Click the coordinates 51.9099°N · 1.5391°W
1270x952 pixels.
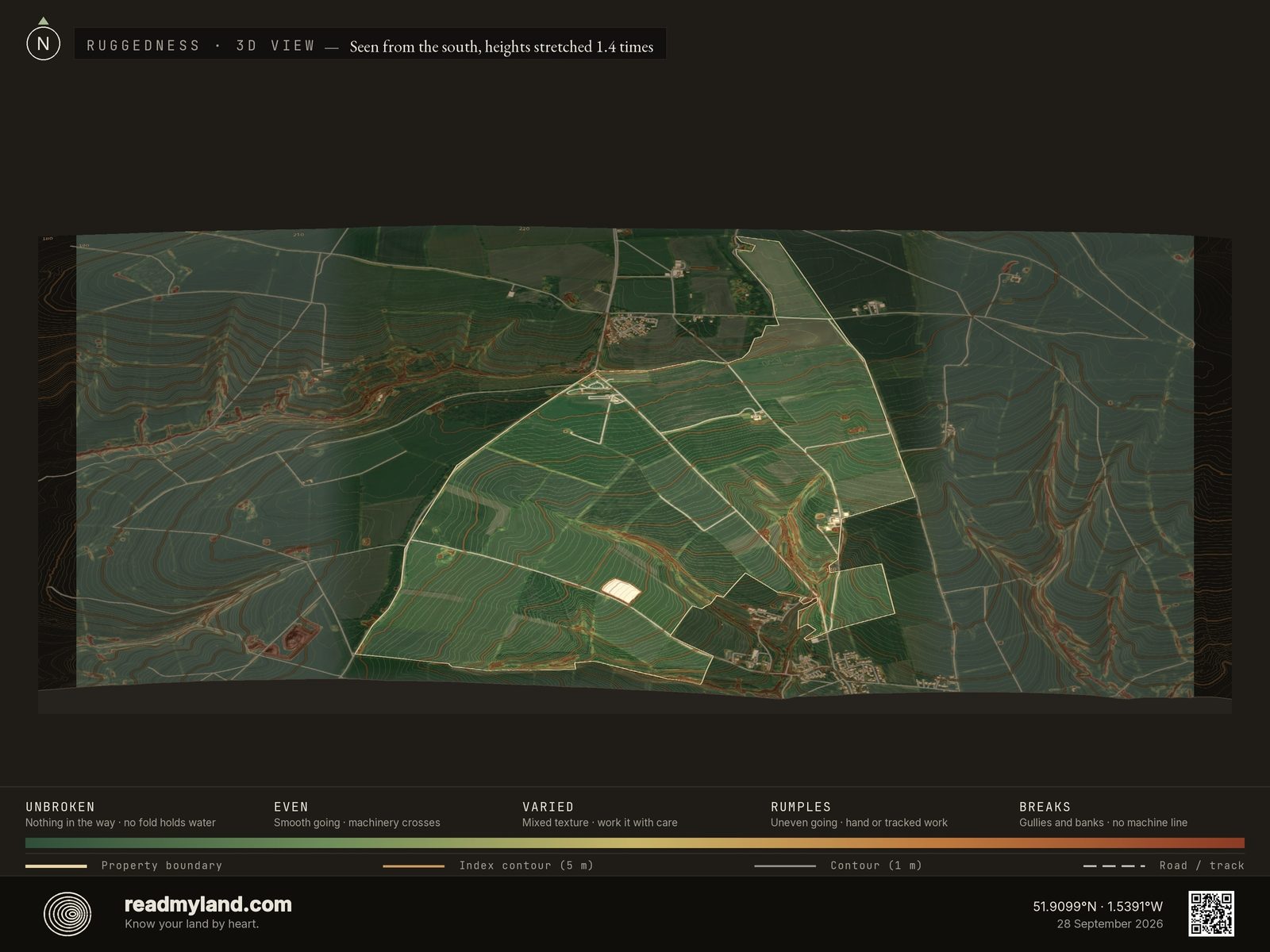click(x=1098, y=906)
